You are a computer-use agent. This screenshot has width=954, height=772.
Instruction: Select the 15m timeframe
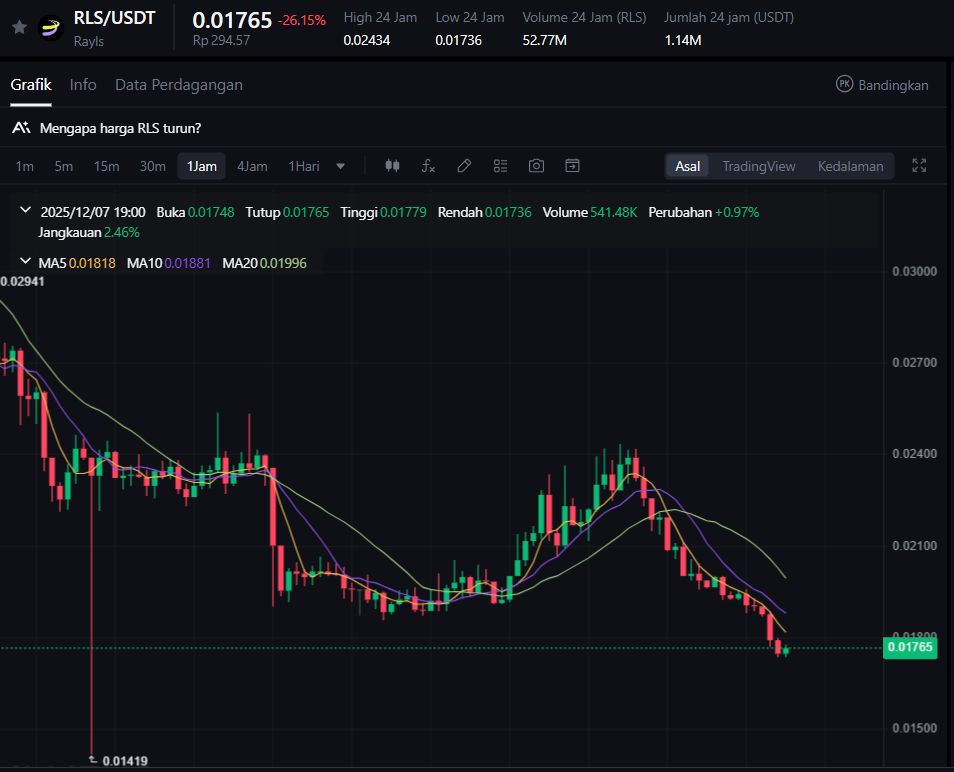pyautogui.click(x=106, y=166)
